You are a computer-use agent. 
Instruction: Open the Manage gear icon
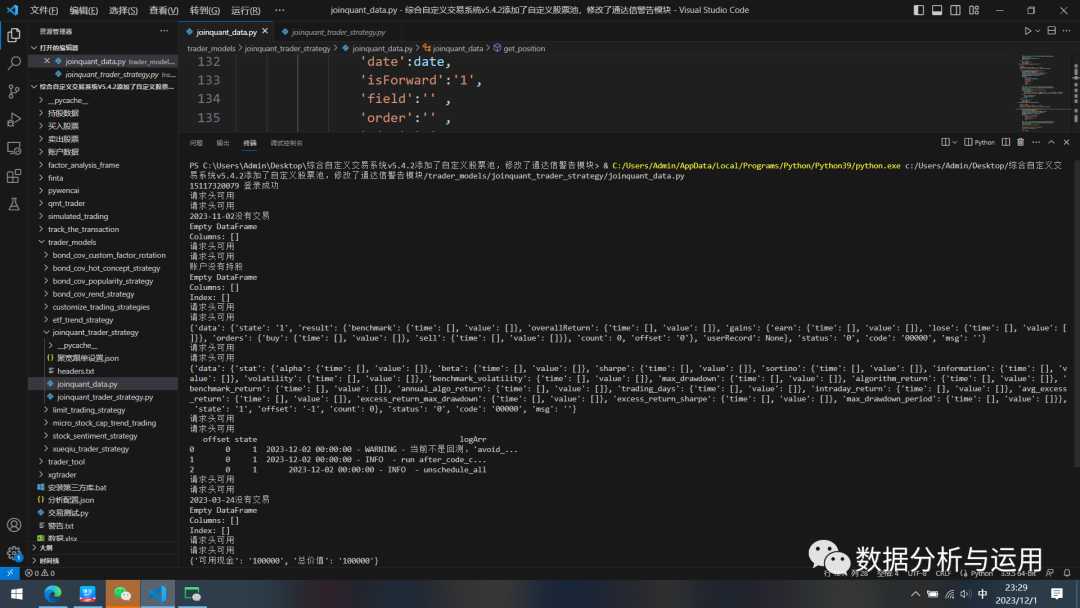(x=14, y=553)
